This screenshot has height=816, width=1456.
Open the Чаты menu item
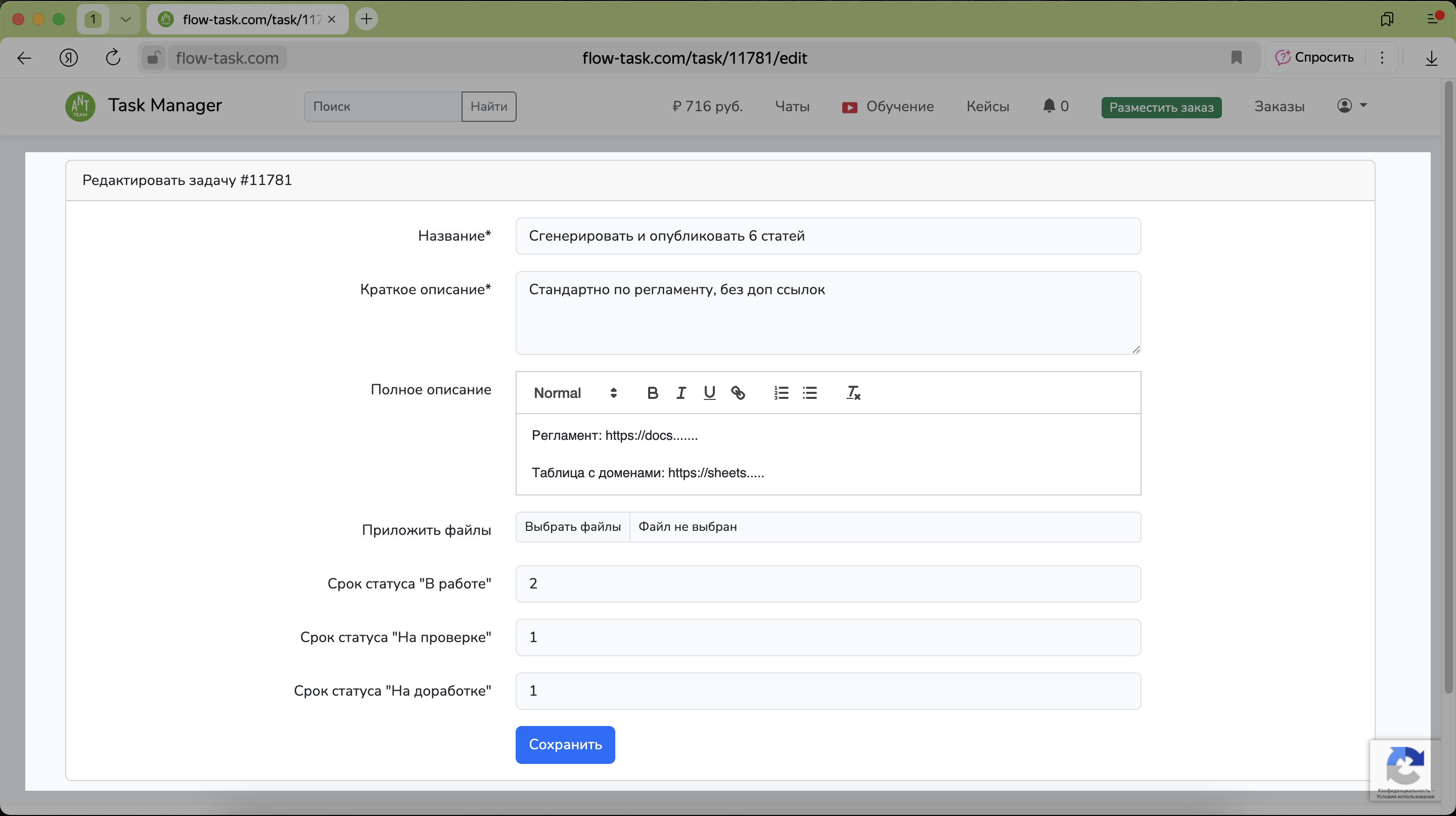792,106
